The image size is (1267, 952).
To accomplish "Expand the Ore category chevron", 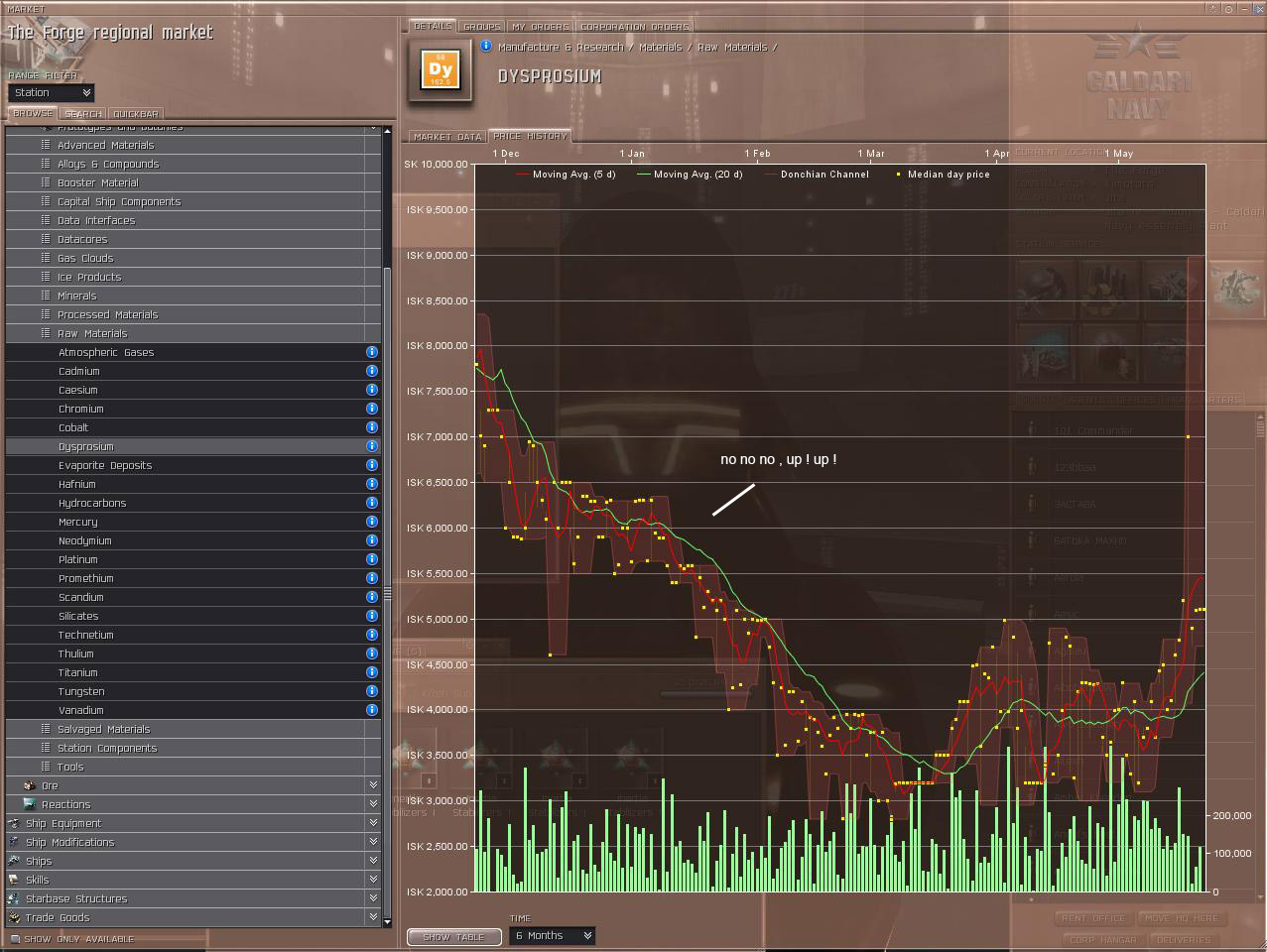I will click(x=373, y=785).
